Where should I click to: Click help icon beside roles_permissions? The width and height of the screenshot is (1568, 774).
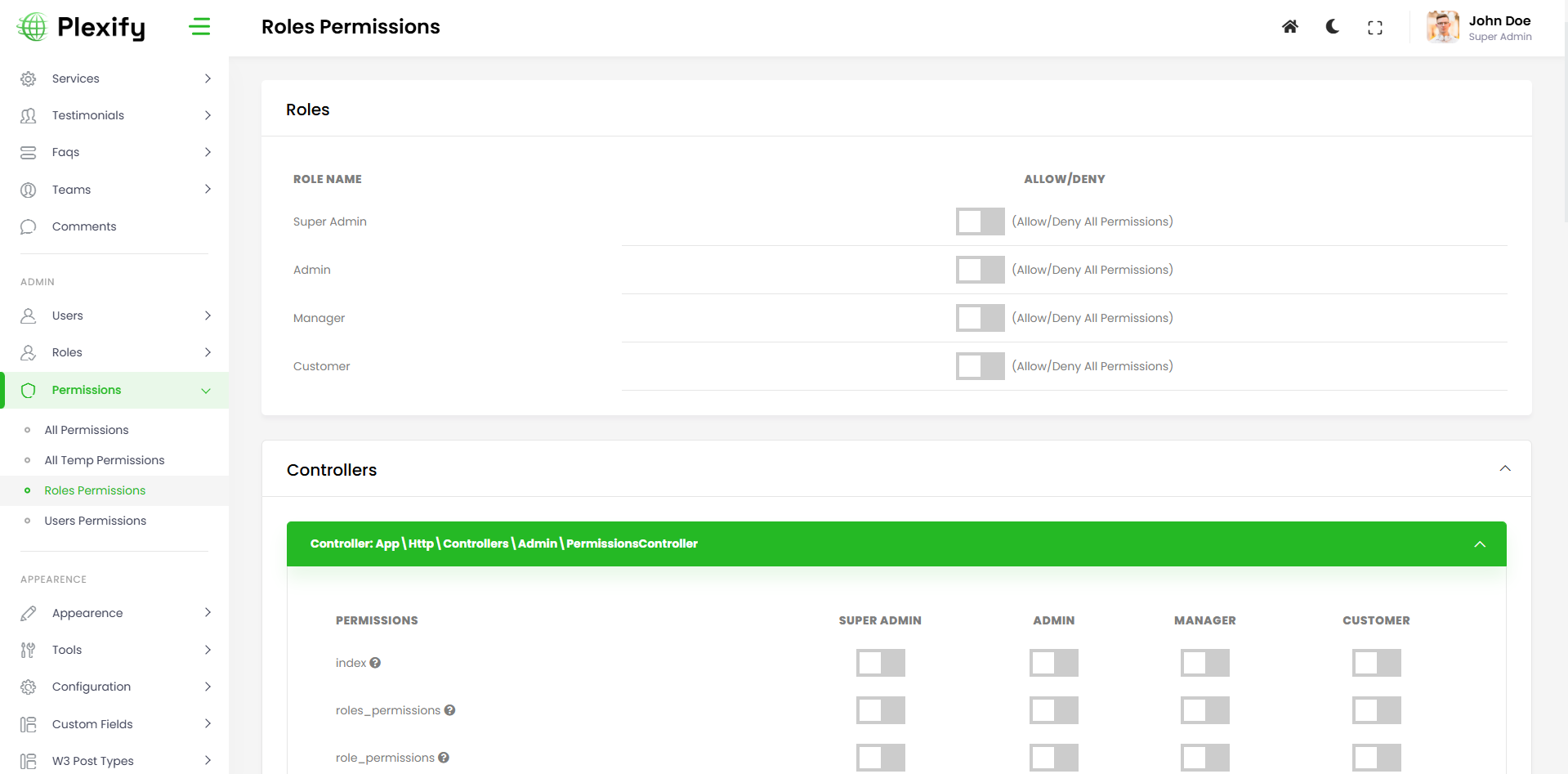(x=449, y=710)
